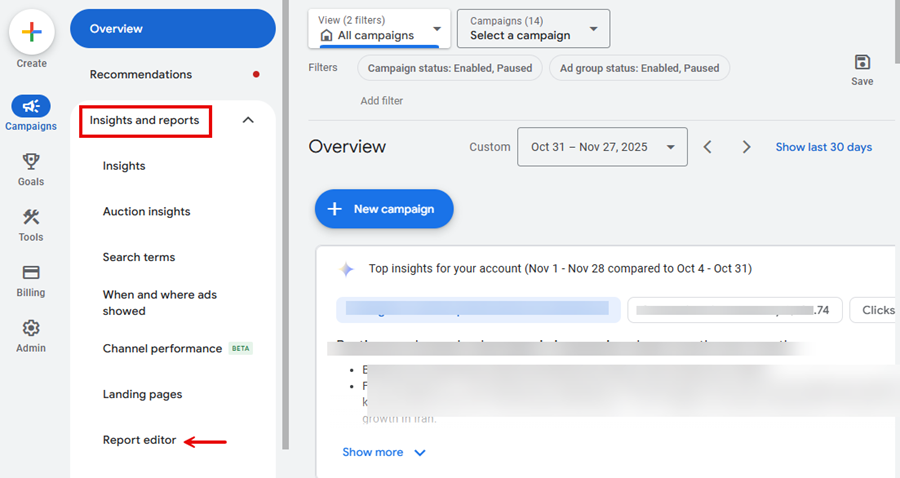The height and width of the screenshot is (478, 900).
Task: Open the custom date range dropdown
Action: coord(601,147)
